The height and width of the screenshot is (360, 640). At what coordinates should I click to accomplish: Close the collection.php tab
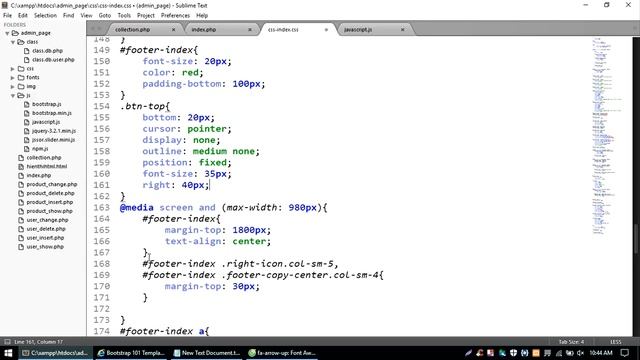pos(173,29)
